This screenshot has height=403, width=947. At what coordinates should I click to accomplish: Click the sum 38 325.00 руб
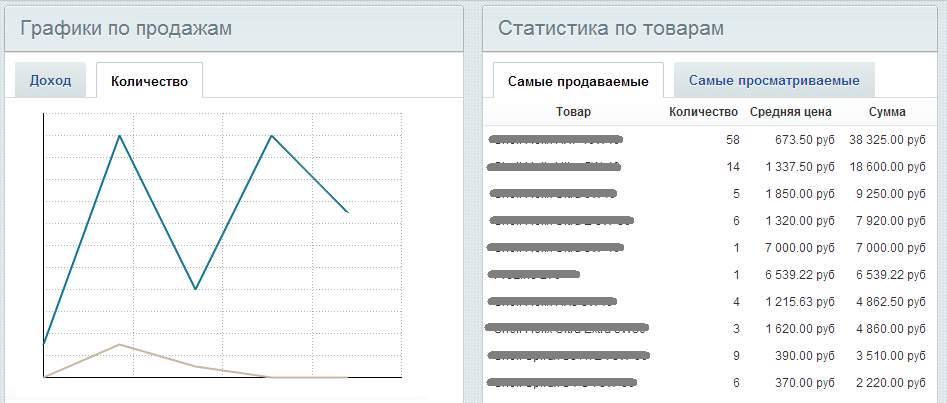887,140
